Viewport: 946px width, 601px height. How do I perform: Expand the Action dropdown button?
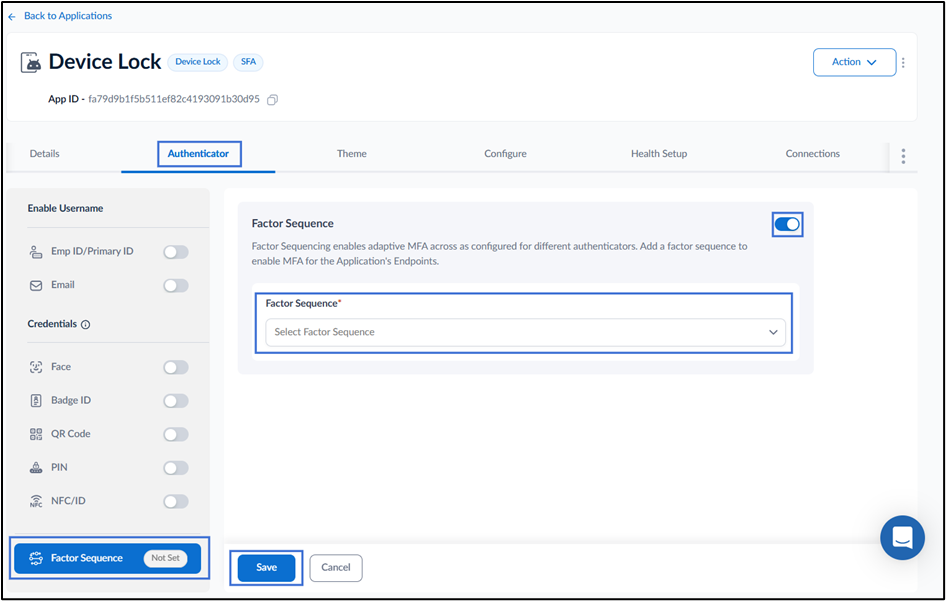pos(854,62)
